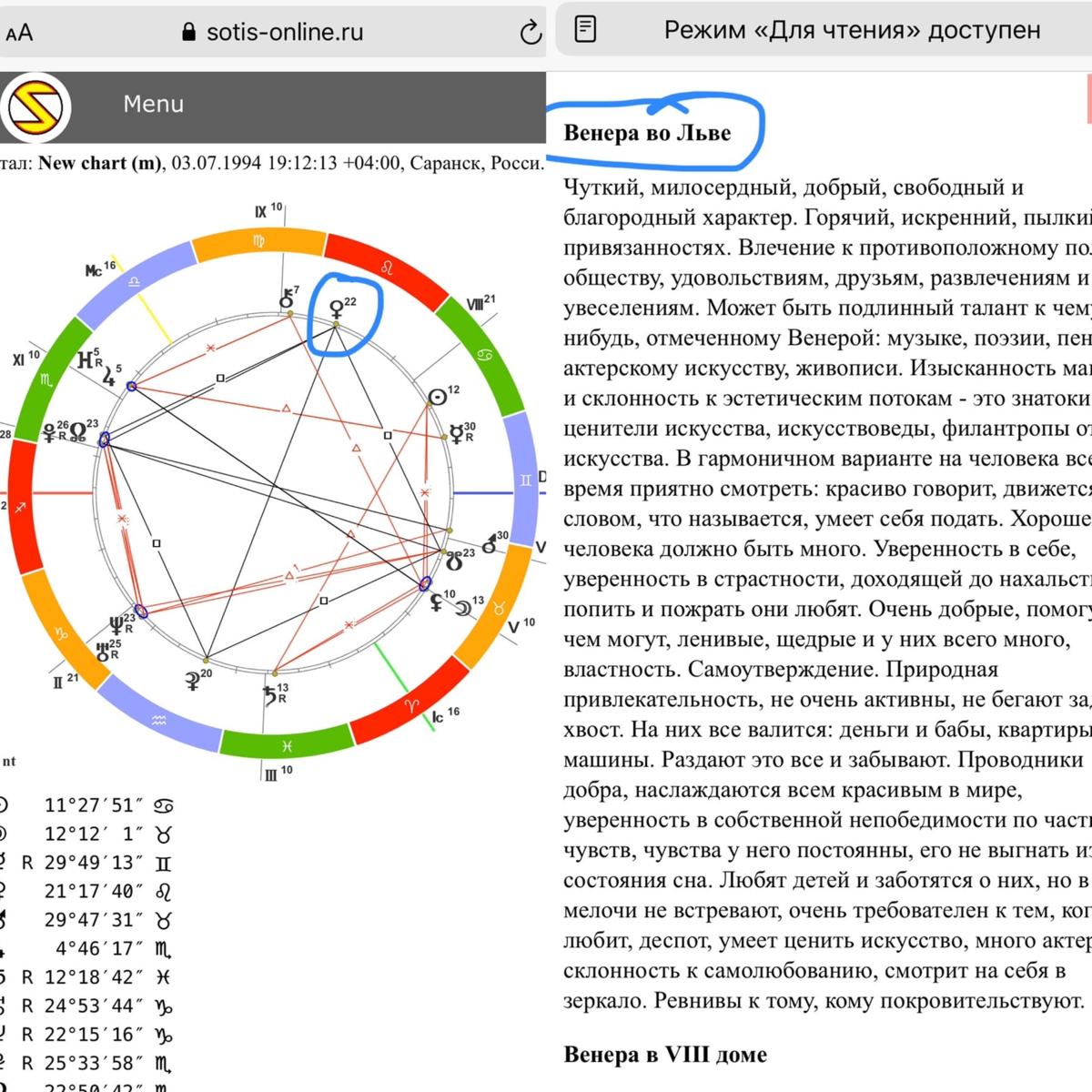Viewport: 1092px width, 1092px height.
Task: Click the Moon crescent glyph marked 13
Action: [464, 608]
